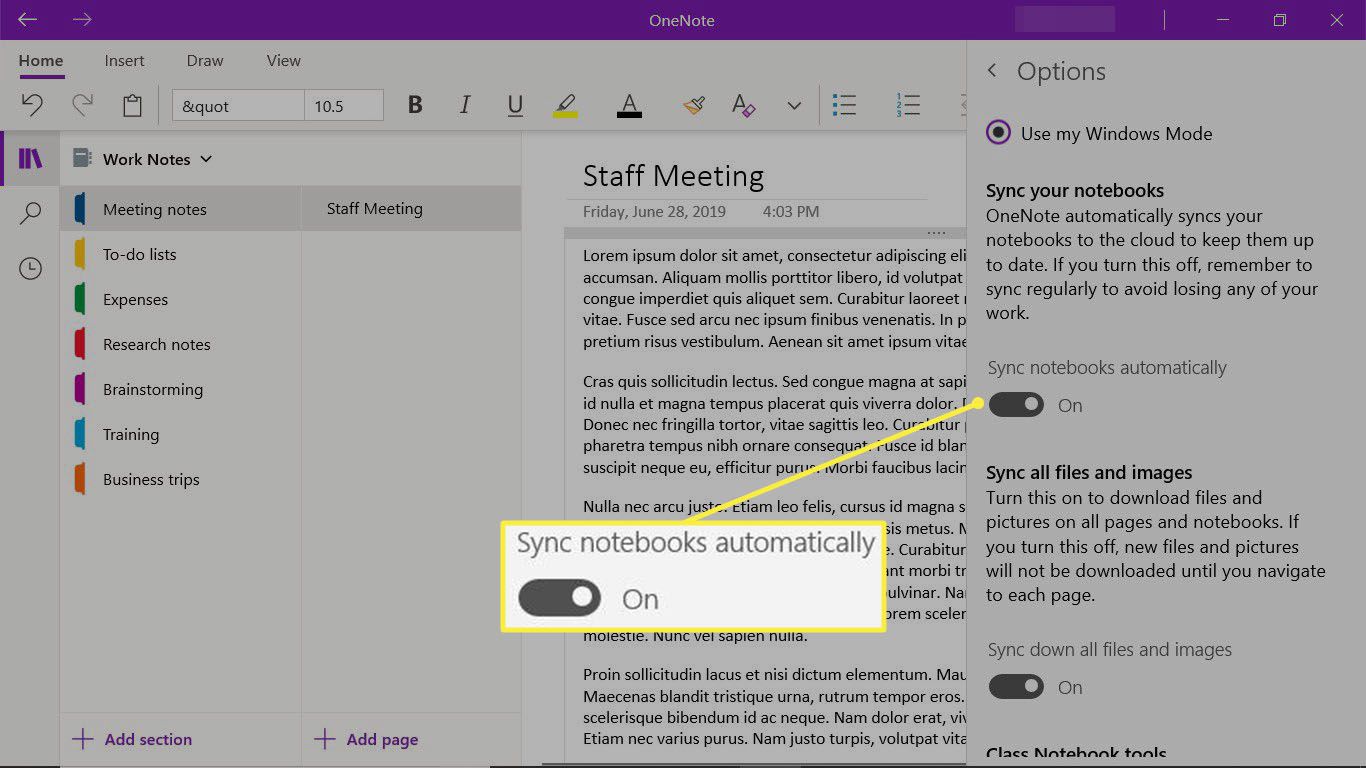Viewport: 1366px width, 768px height.
Task: Switch to the Home tab
Action: [41, 61]
